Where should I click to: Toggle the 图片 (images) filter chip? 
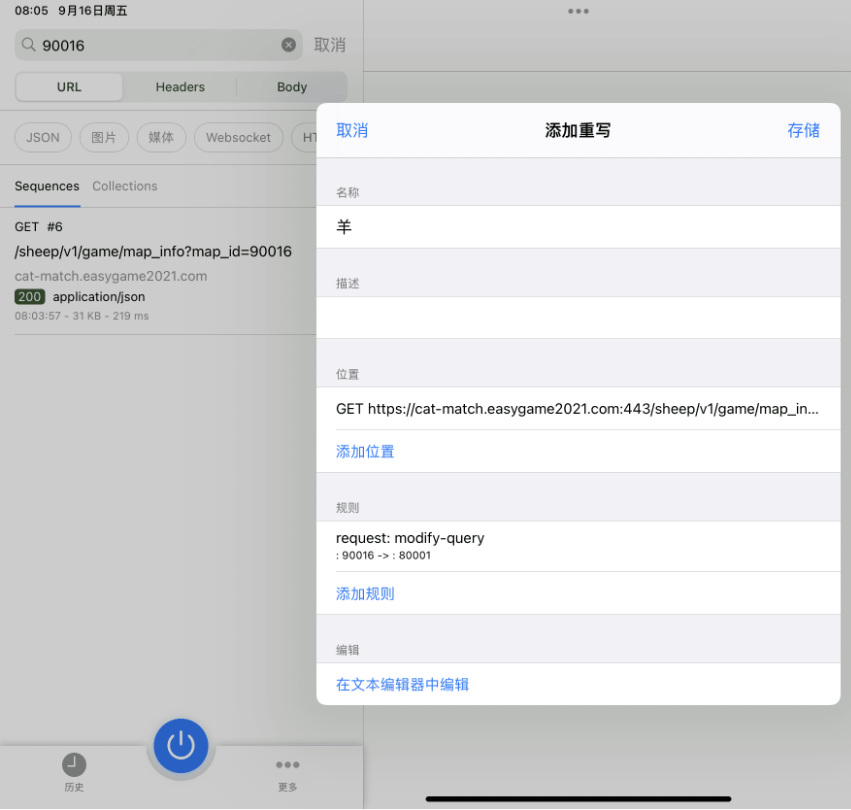(103, 137)
